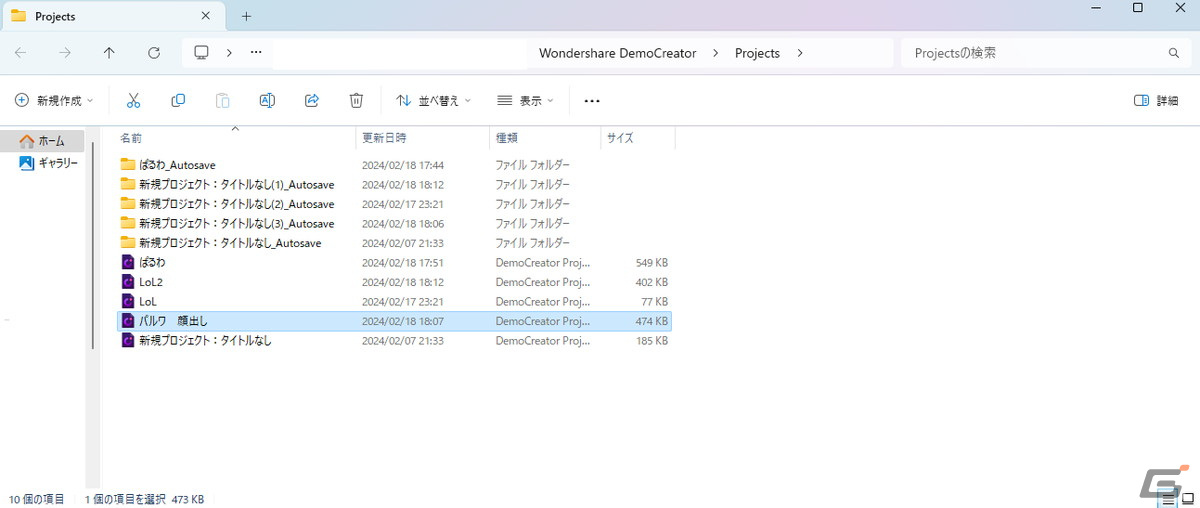The height and width of the screenshot is (508, 1200).
Task: Click the Rename icon in toolbar
Action: [267, 100]
